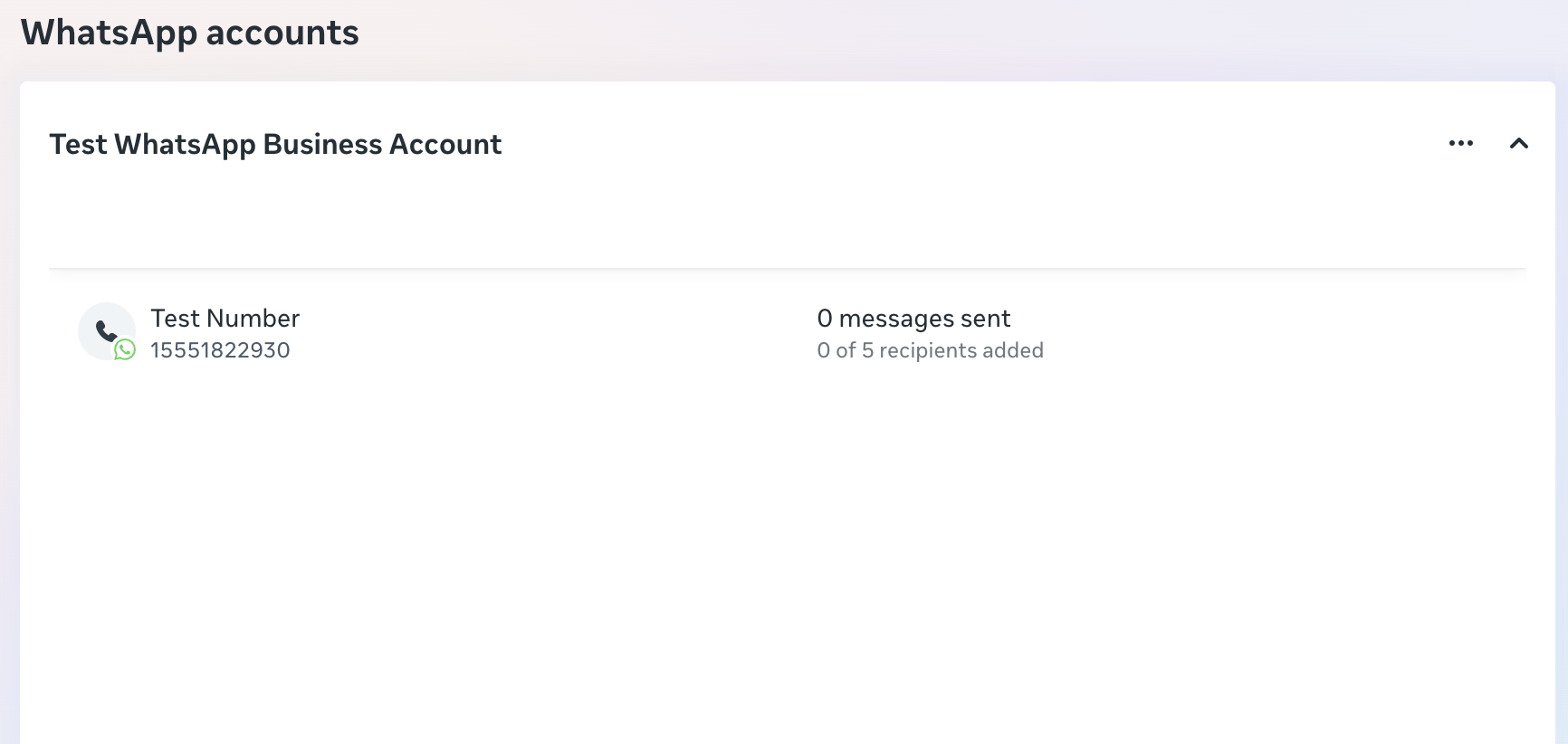Viewport: 1568px width, 744px height.
Task: Click the Test WhatsApp Business Account title
Action: [276, 144]
